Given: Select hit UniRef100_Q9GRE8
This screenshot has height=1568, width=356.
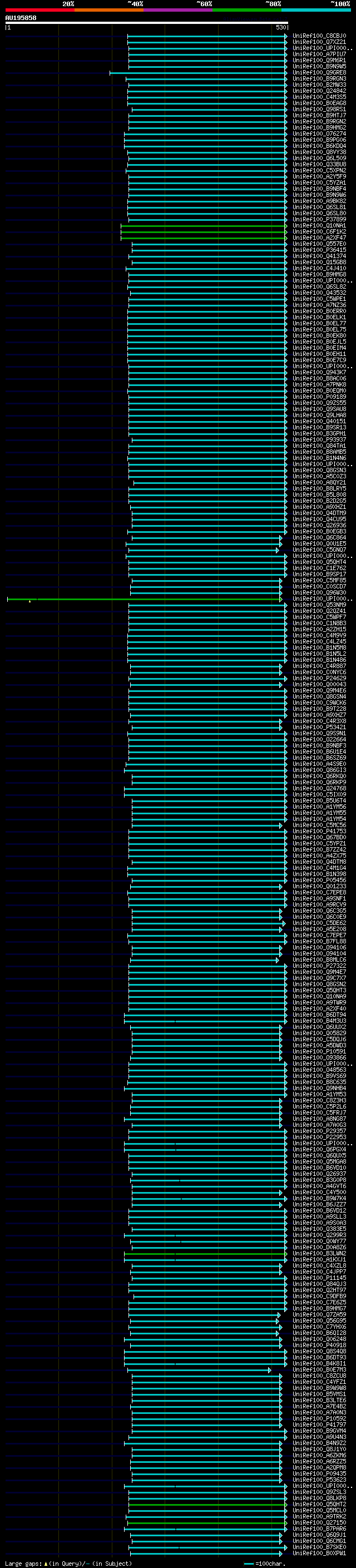Looking at the screenshot, I should [319, 72].
